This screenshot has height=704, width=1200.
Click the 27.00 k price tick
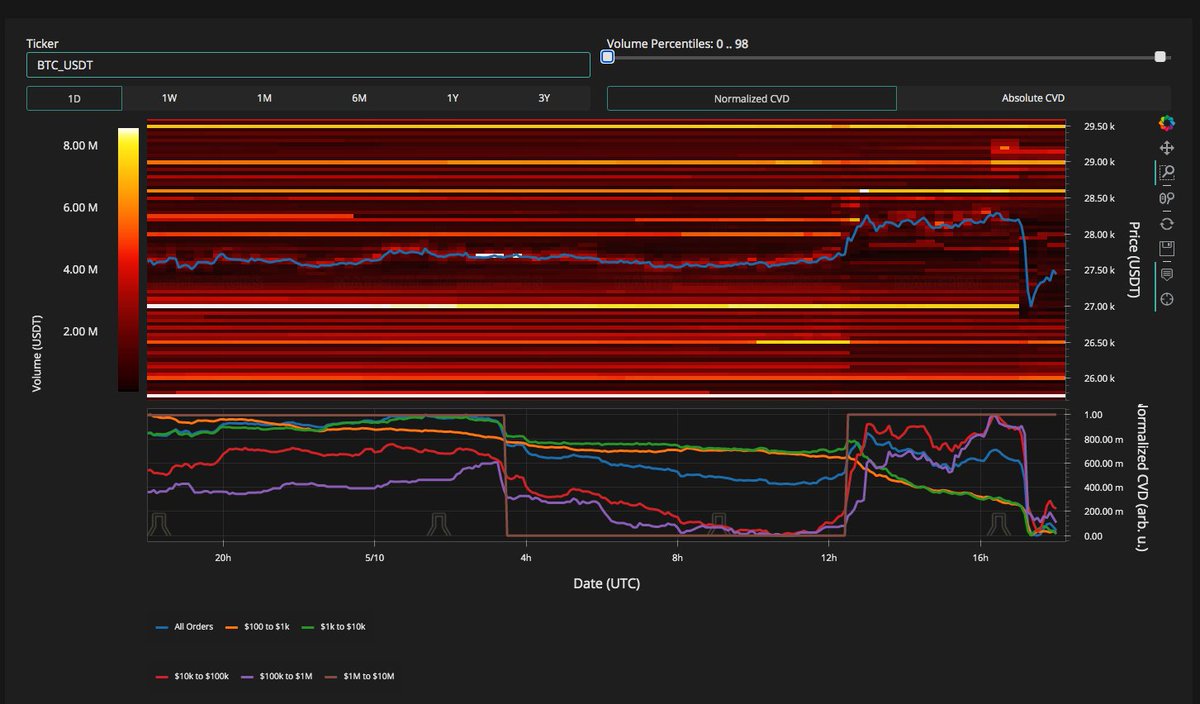point(1099,307)
